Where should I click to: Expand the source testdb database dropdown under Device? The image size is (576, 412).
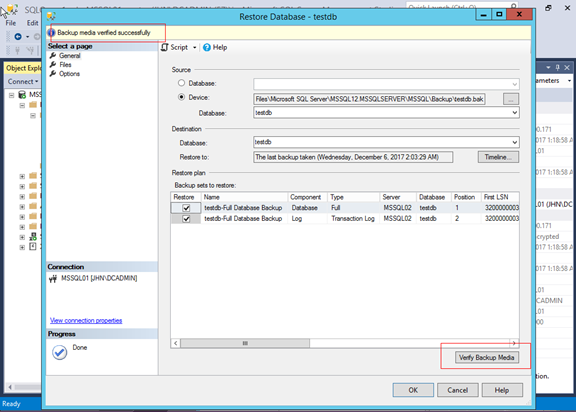pyautogui.click(x=514, y=113)
